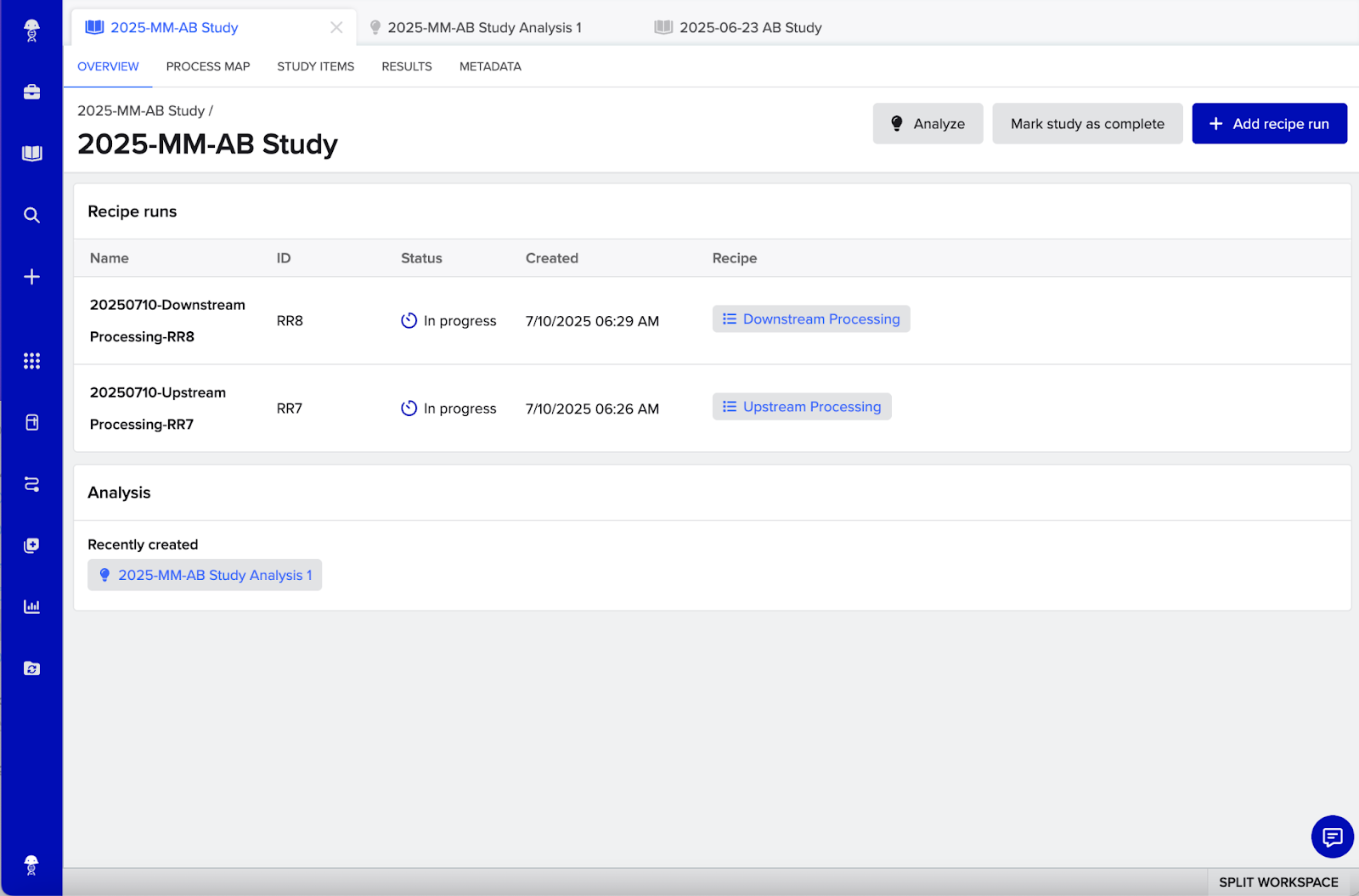
Task: Click the Add recipe run button
Action: pyautogui.click(x=1269, y=124)
